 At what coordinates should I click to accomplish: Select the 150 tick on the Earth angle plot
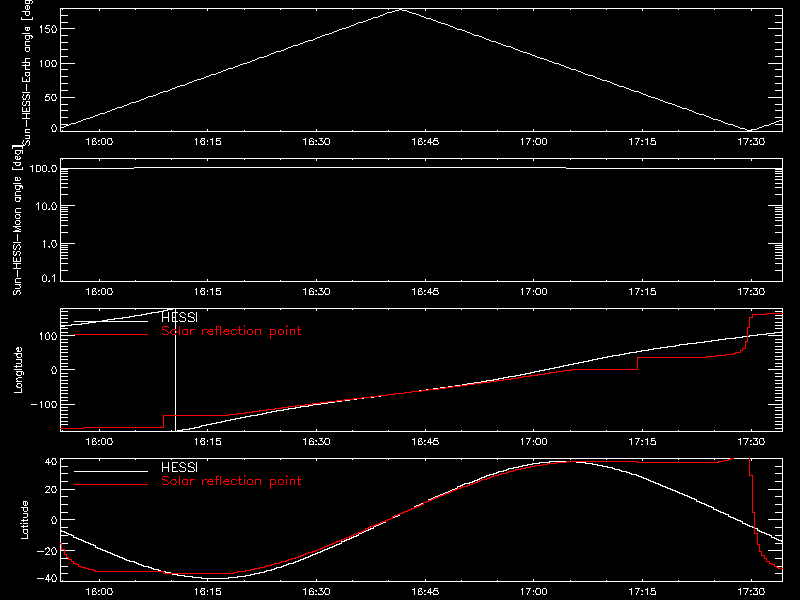47,29
